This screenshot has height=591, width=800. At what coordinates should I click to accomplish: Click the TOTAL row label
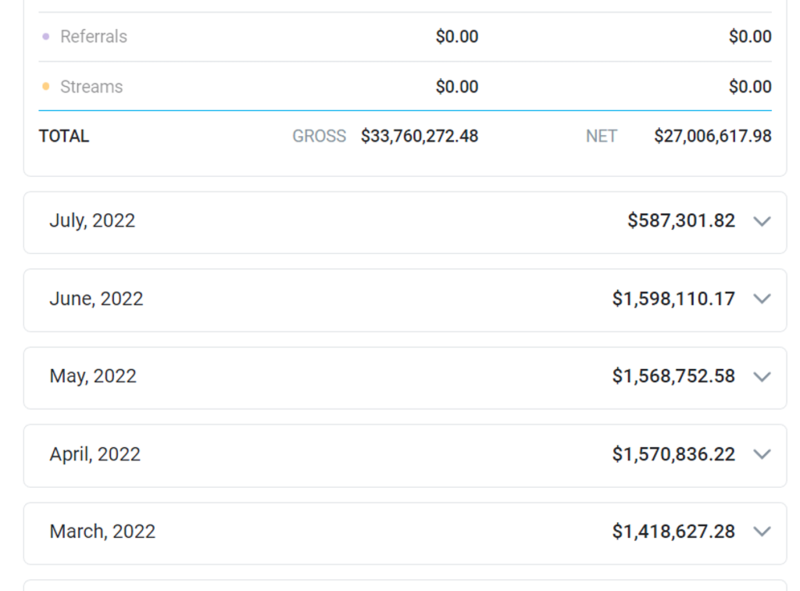click(x=64, y=136)
